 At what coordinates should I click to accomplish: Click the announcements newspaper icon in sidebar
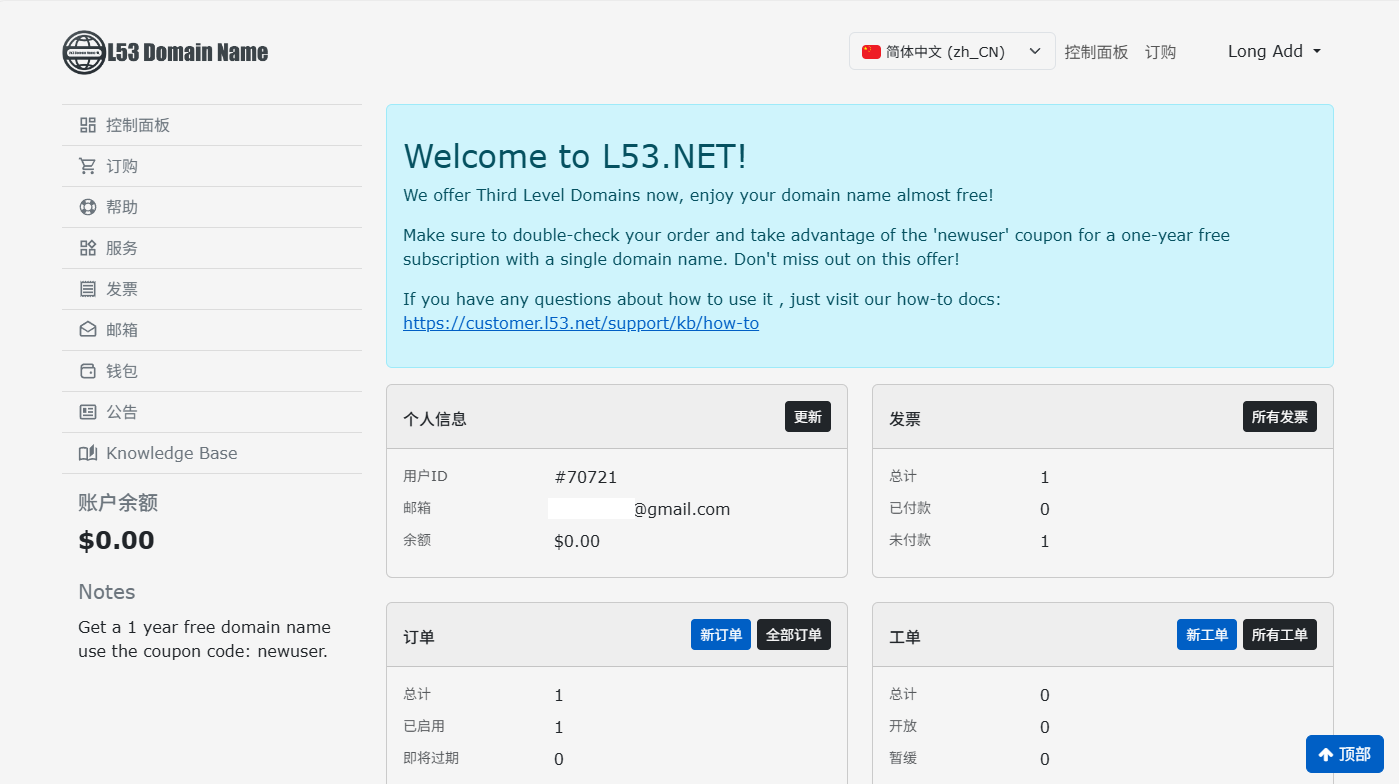[88, 412]
